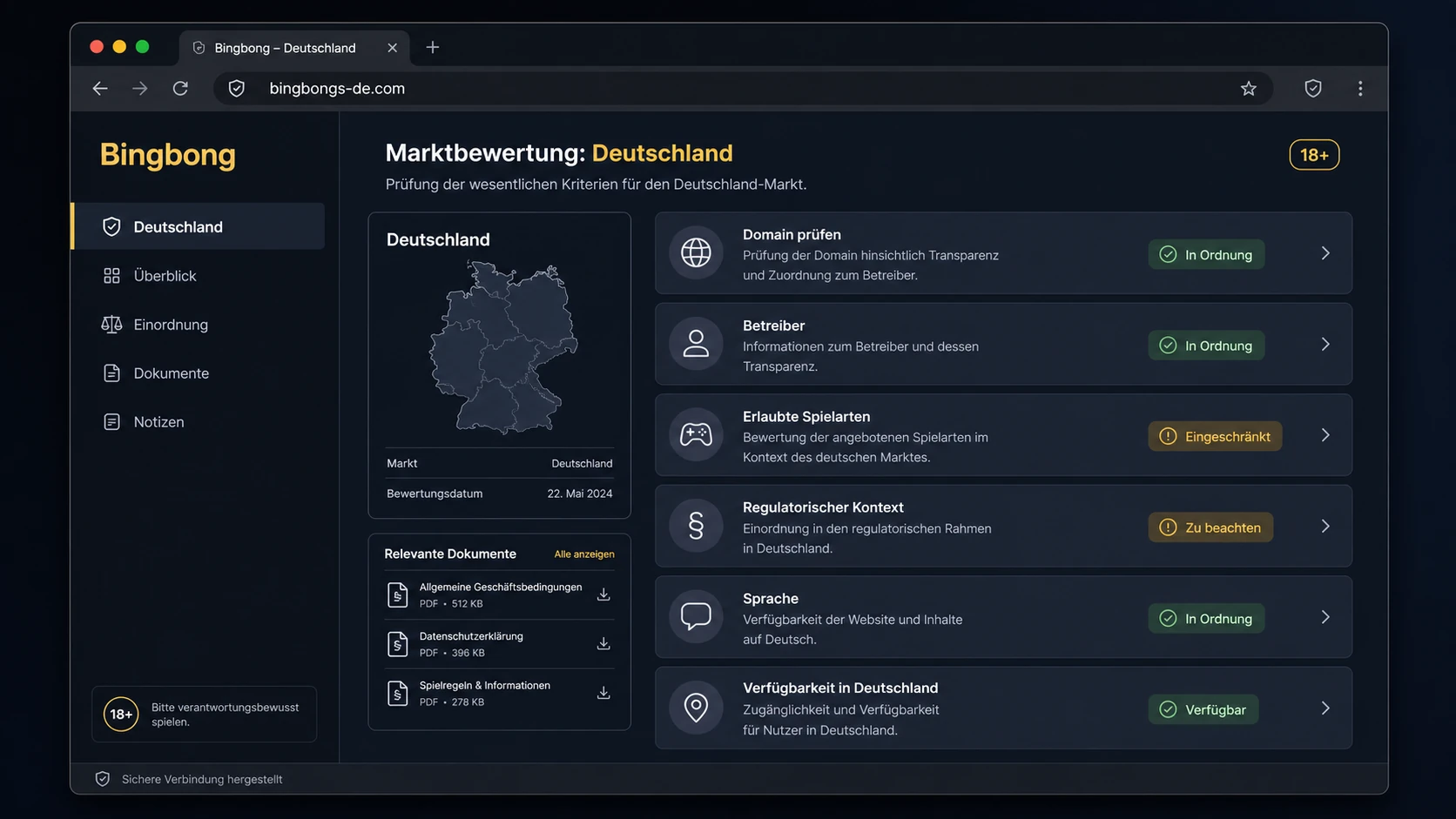The image size is (1456, 819).
Task: Click the 18+ circle in sidebar footer
Action: (x=121, y=715)
